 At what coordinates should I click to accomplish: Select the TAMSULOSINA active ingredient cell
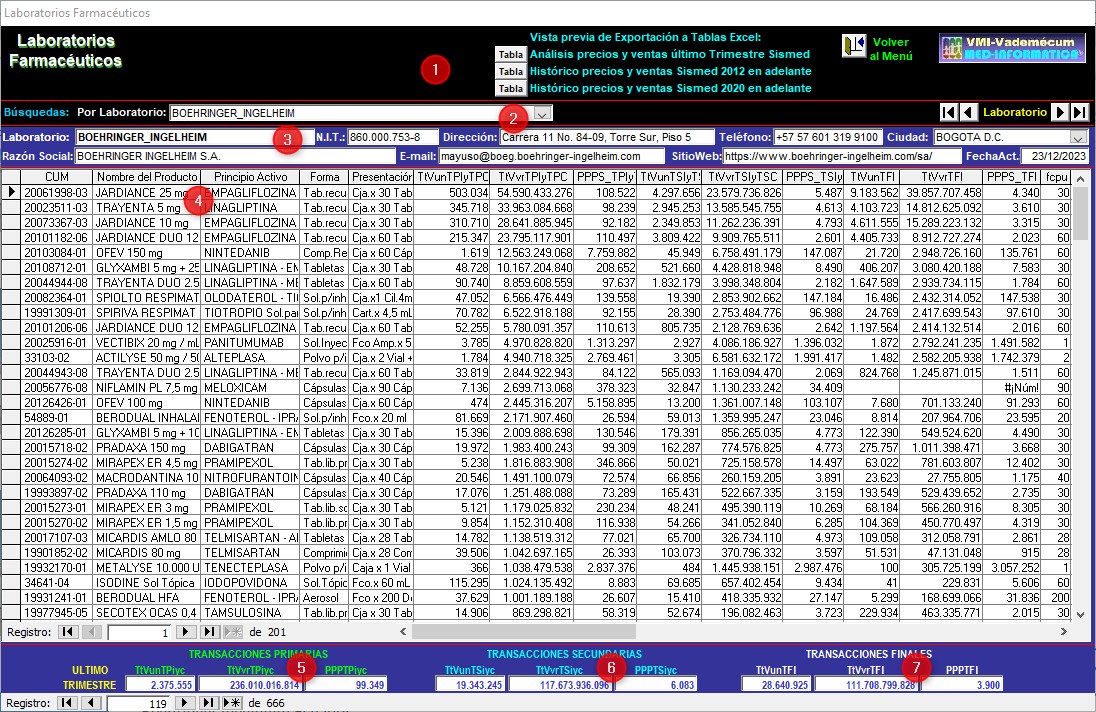point(250,613)
